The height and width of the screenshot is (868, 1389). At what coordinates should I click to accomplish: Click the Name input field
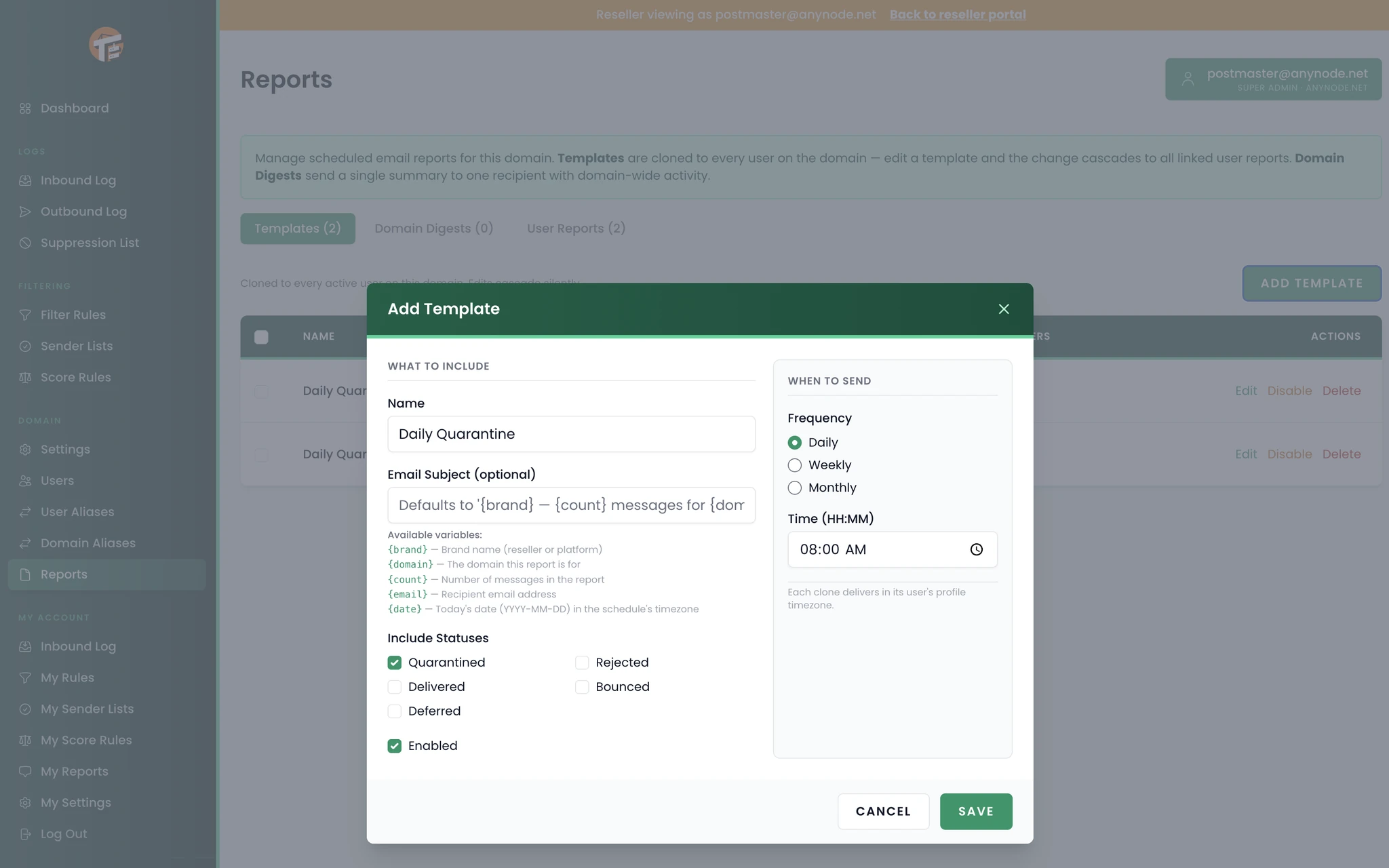point(571,434)
